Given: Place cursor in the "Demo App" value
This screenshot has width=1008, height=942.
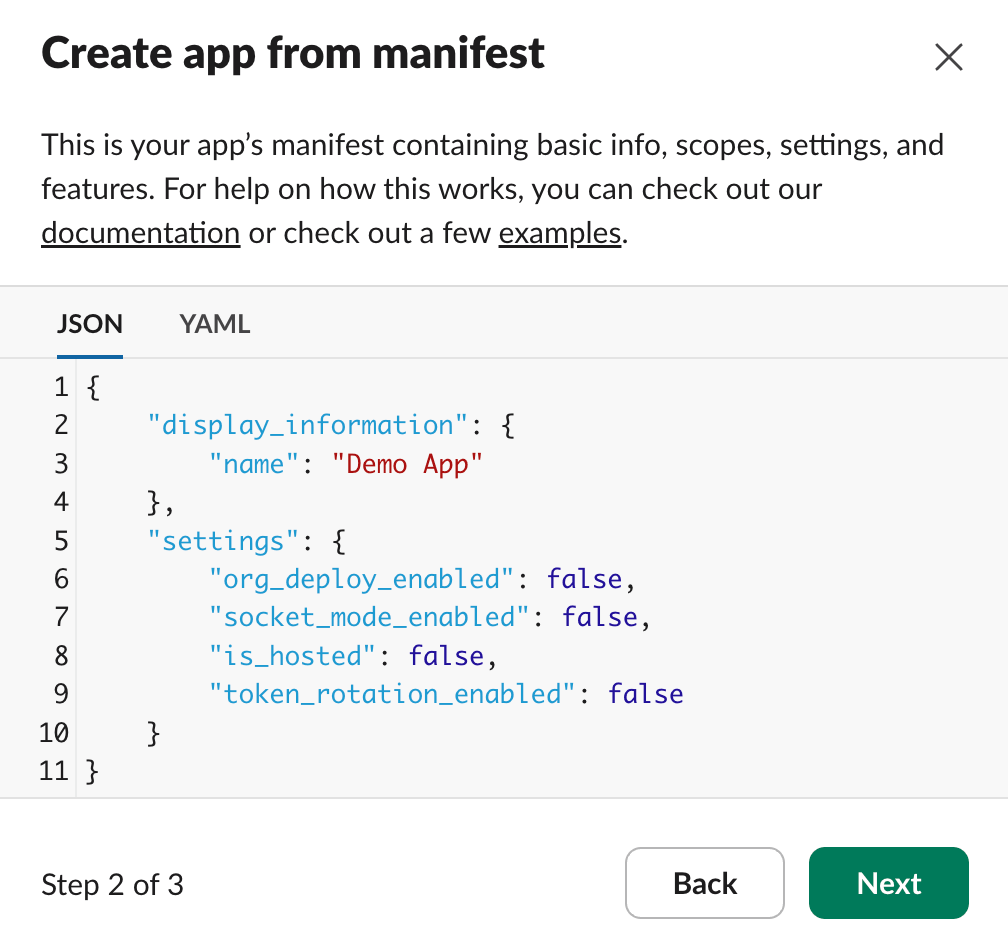Looking at the screenshot, I should pyautogui.click(x=408, y=464).
